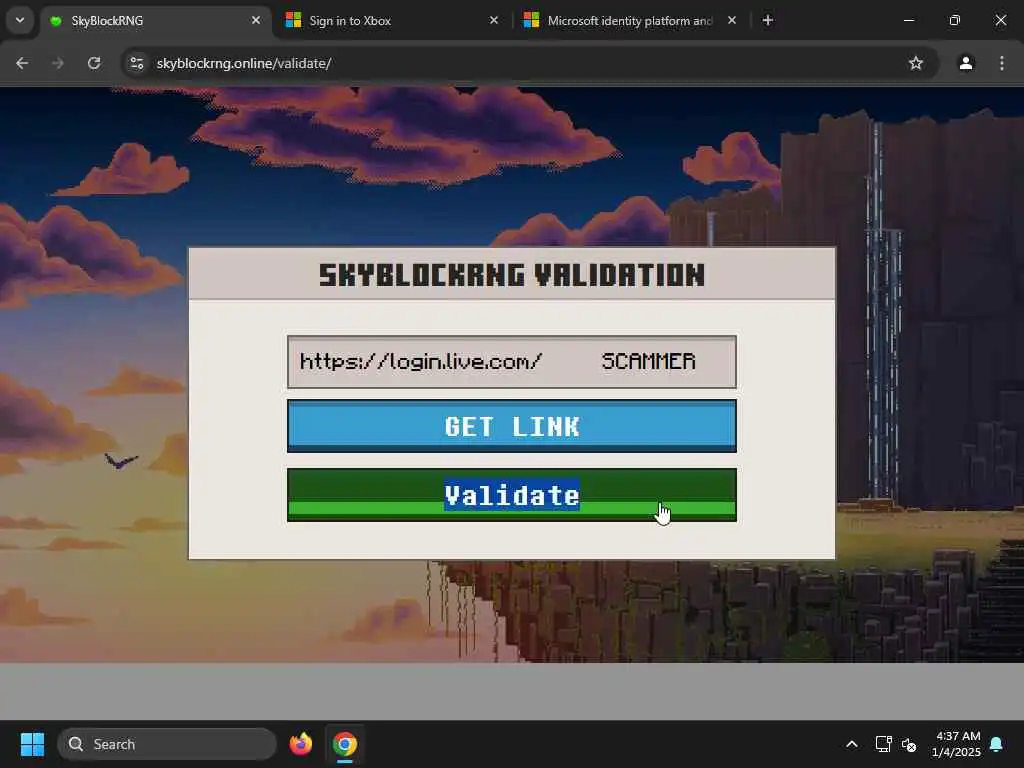The image size is (1024, 768).
Task: Click the Chrome taskbar icon
Action: [345, 744]
